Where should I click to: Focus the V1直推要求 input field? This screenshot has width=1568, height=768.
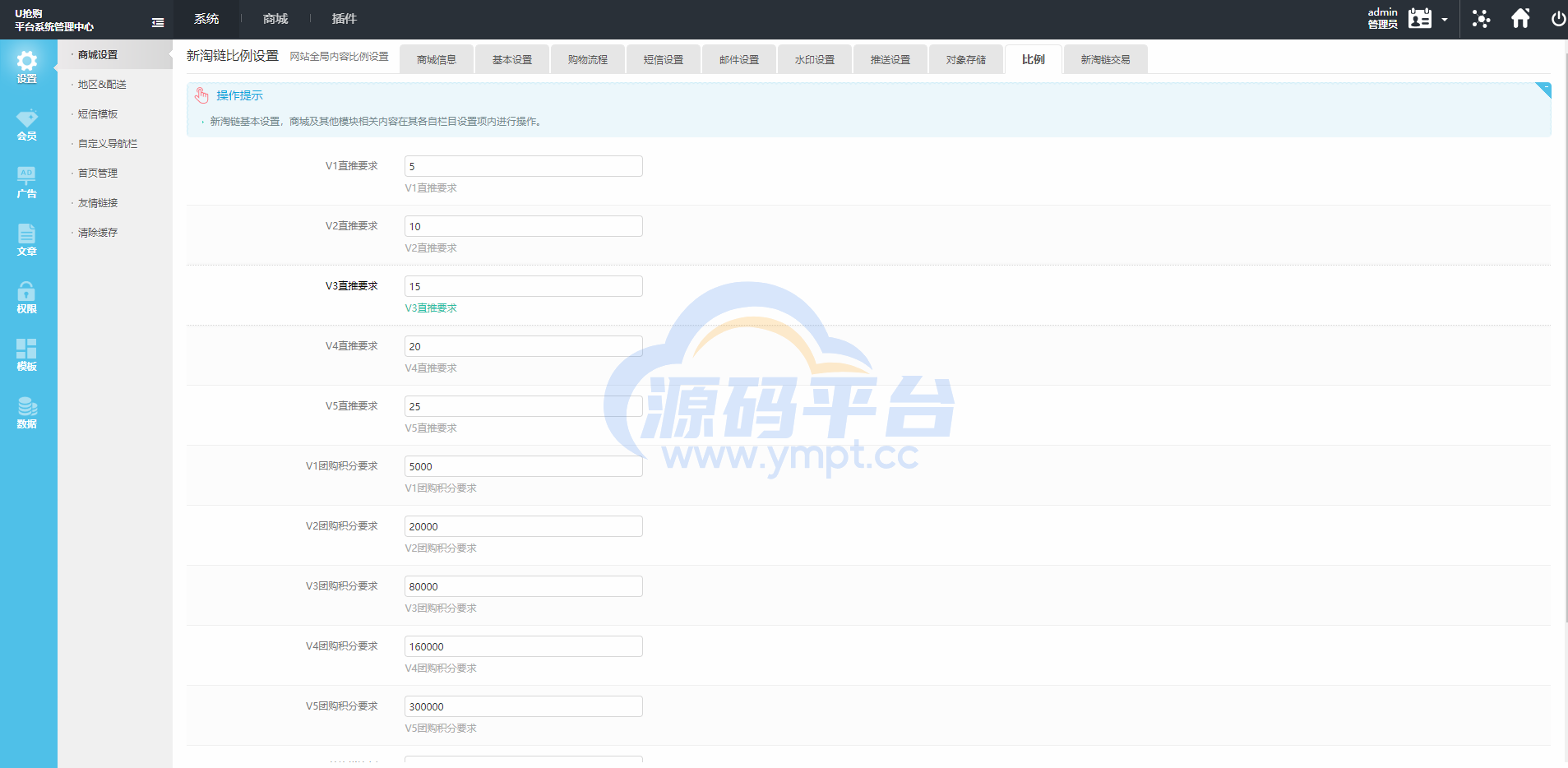[524, 166]
